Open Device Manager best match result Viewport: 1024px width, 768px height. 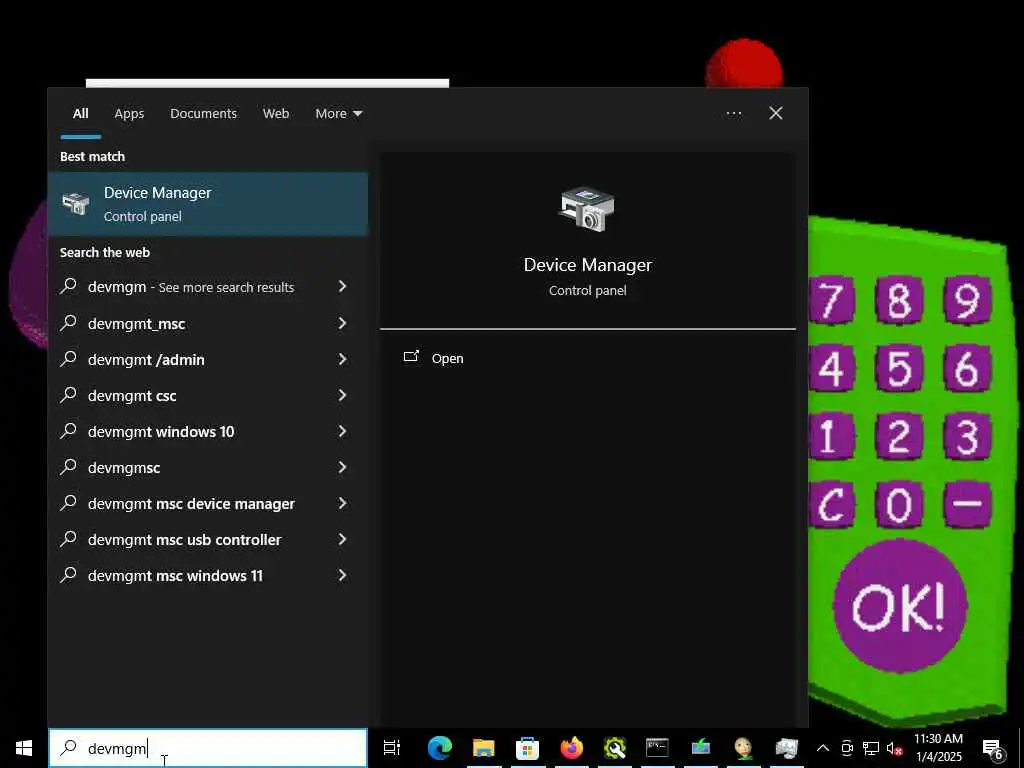pyautogui.click(x=208, y=204)
